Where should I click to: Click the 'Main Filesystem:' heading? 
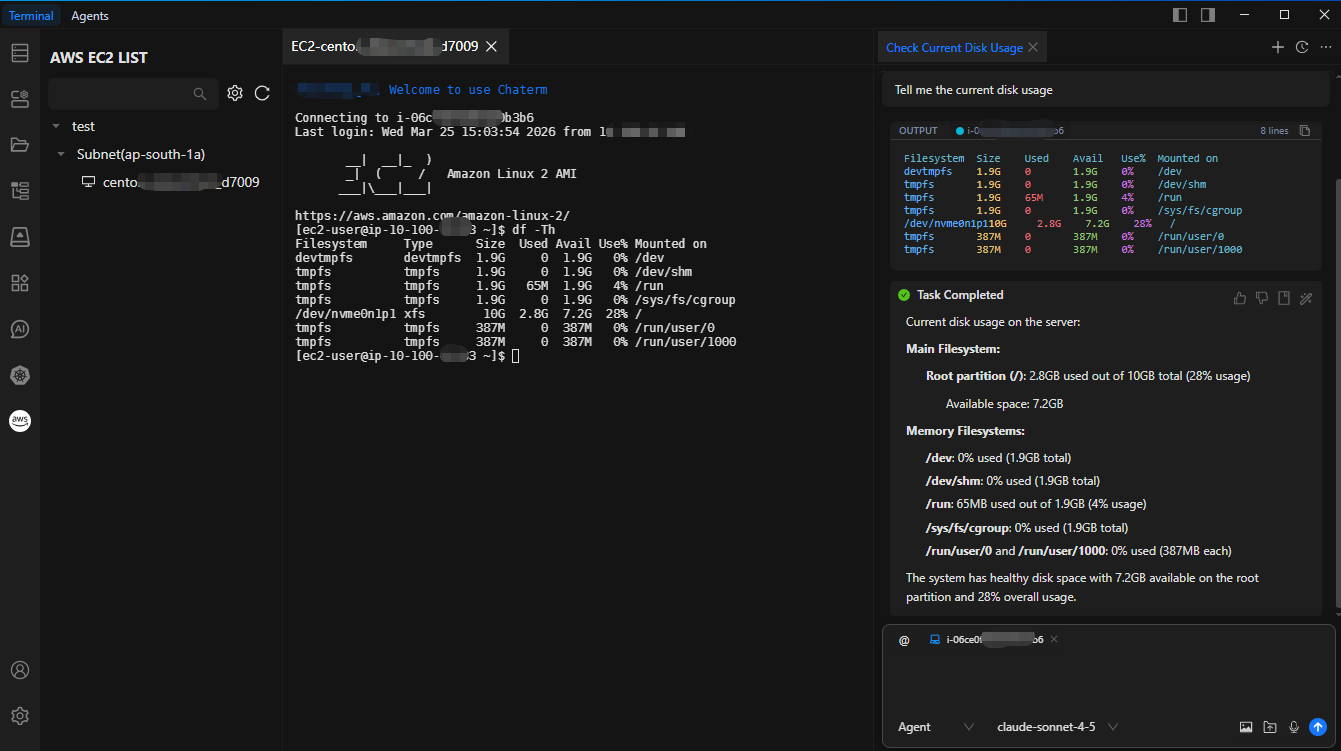(953, 349)
